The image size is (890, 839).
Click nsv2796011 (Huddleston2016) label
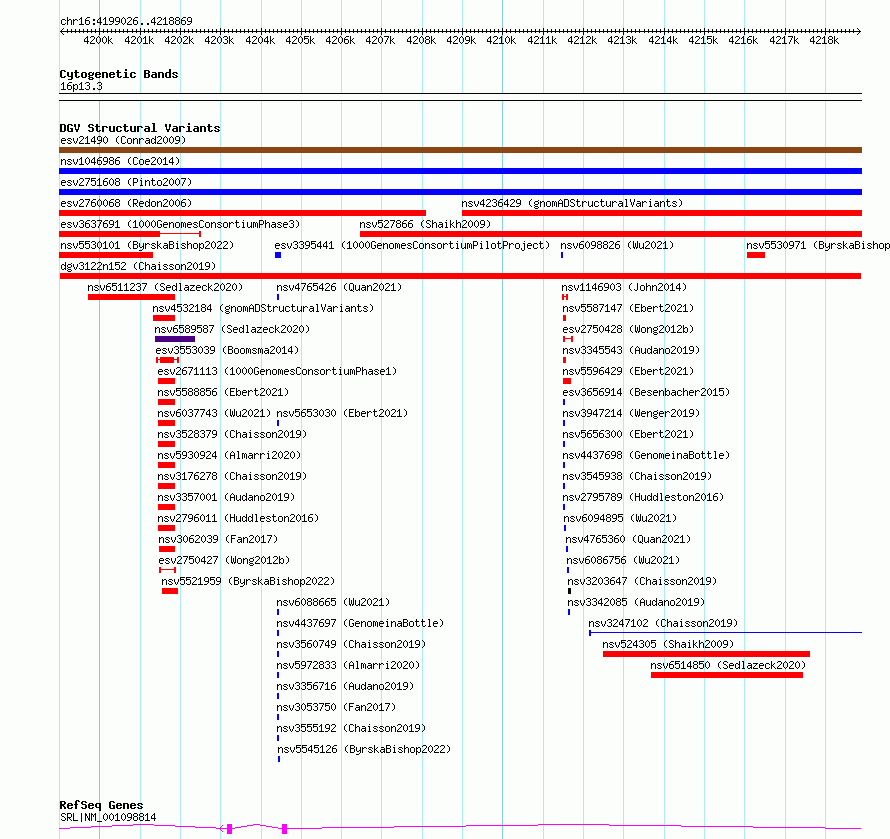pos(238,518)
